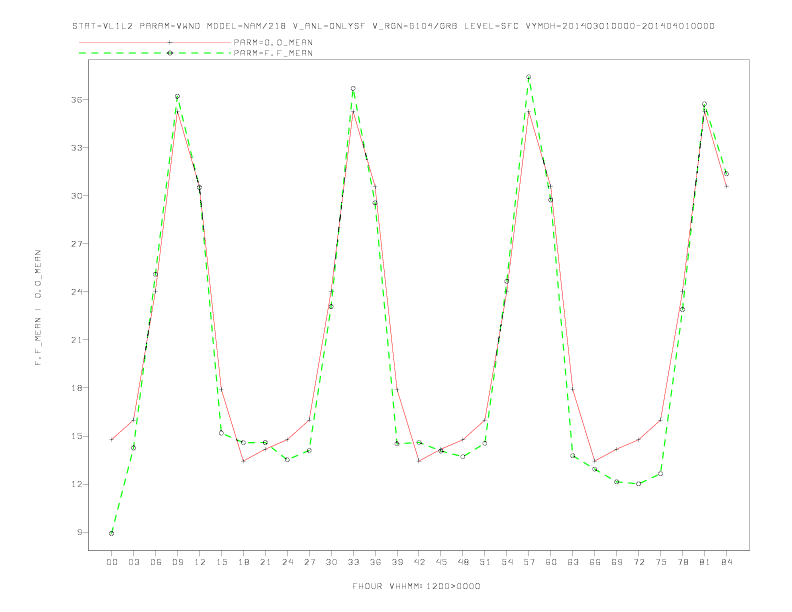
Task: Click x-axis tick label 00
Action: click(112, 562)
